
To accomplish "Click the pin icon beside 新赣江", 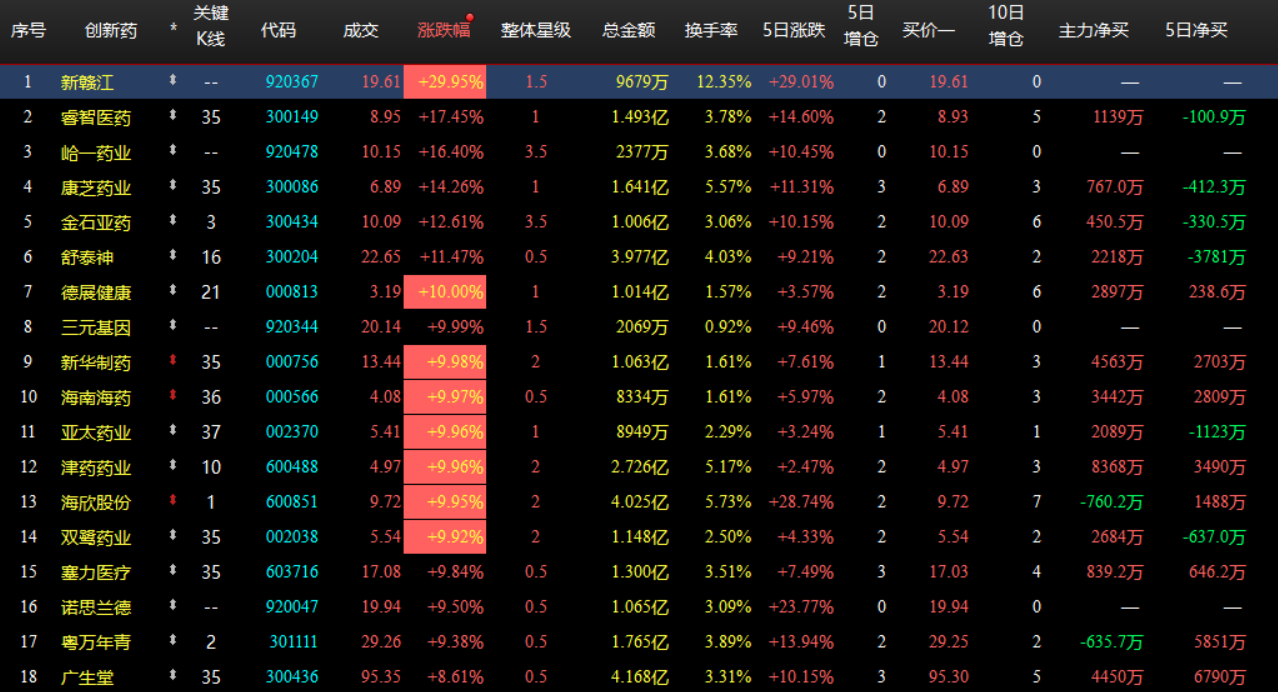I will (173, 81).
